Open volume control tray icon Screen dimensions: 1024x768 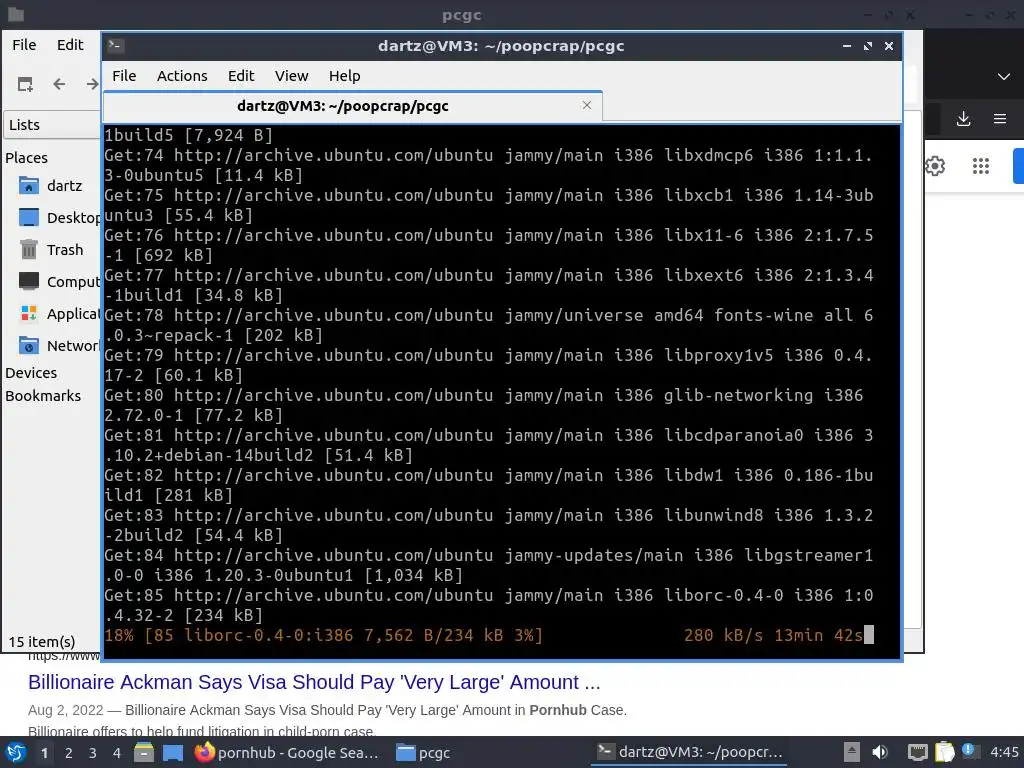(880, 752)
